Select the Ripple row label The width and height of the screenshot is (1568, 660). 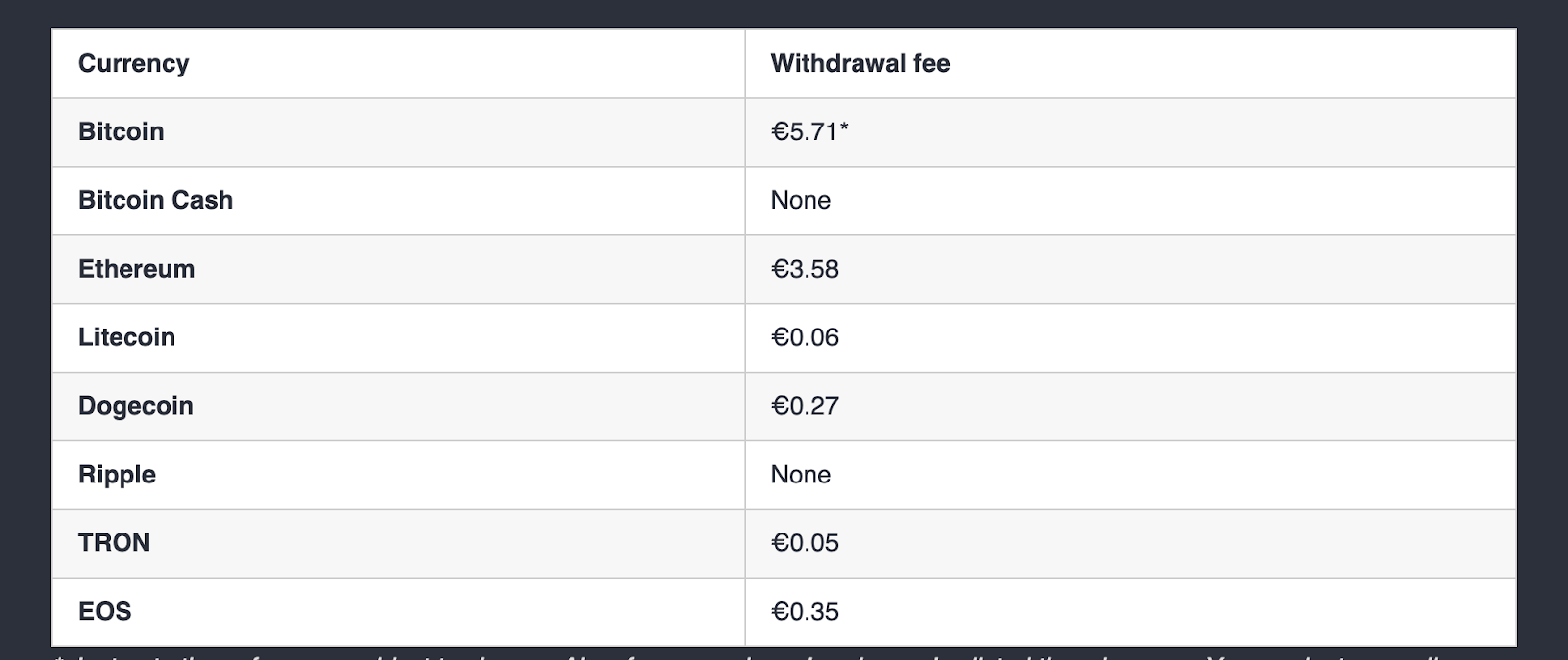[x=118, y=475]
